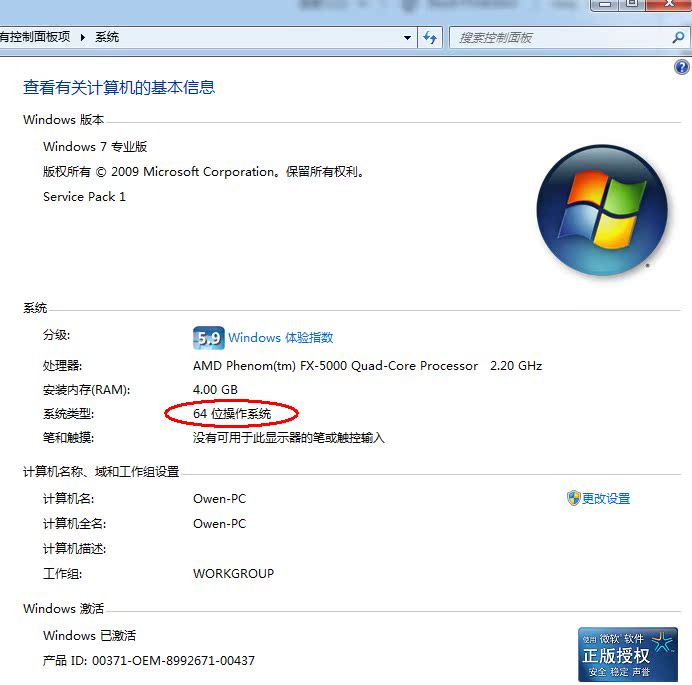The image size is (692, 685).
Task: Expand the breadcrumb arrow before 系统
Action: [x=83, y=38]
